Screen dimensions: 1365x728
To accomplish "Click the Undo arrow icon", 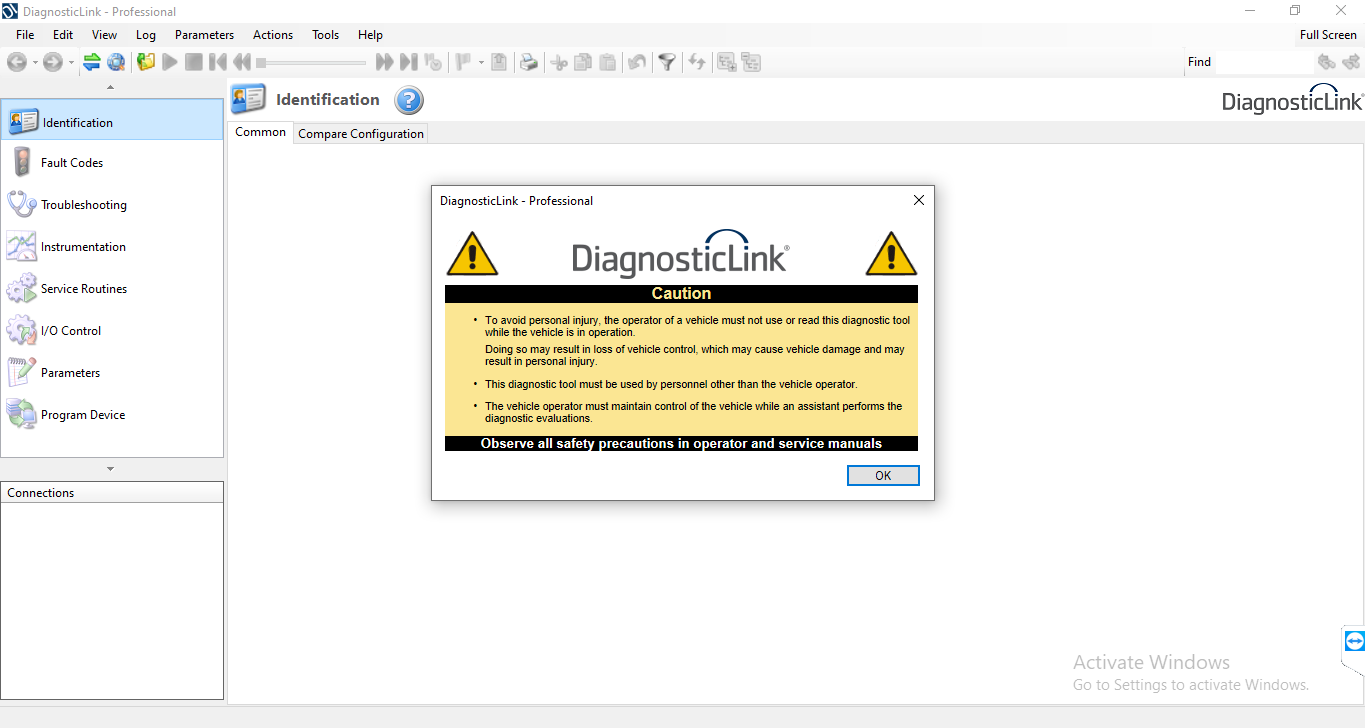I will [x=636, y=62].
